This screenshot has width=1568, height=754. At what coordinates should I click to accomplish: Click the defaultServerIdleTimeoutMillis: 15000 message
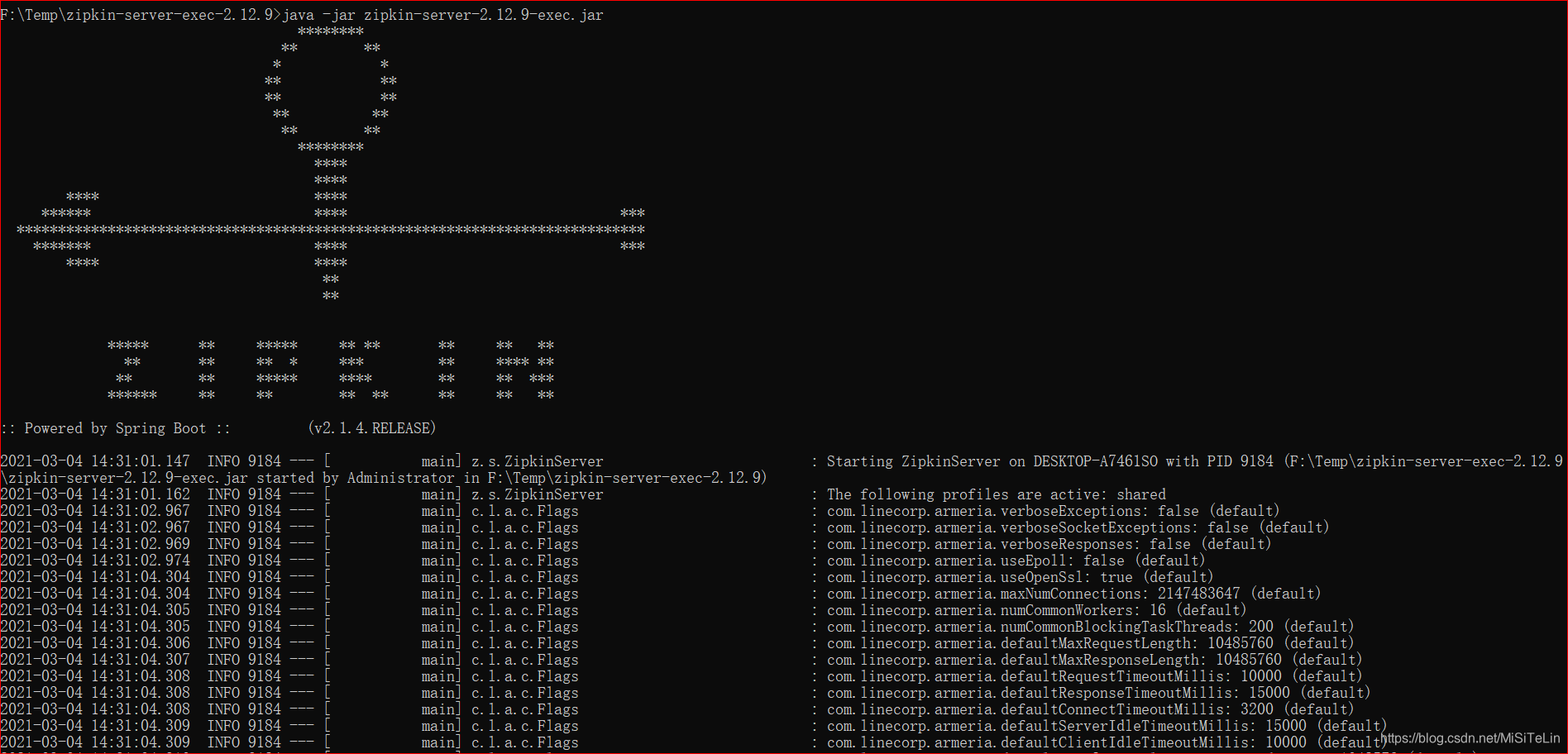pyautogui.click(x=1107, y=726)
